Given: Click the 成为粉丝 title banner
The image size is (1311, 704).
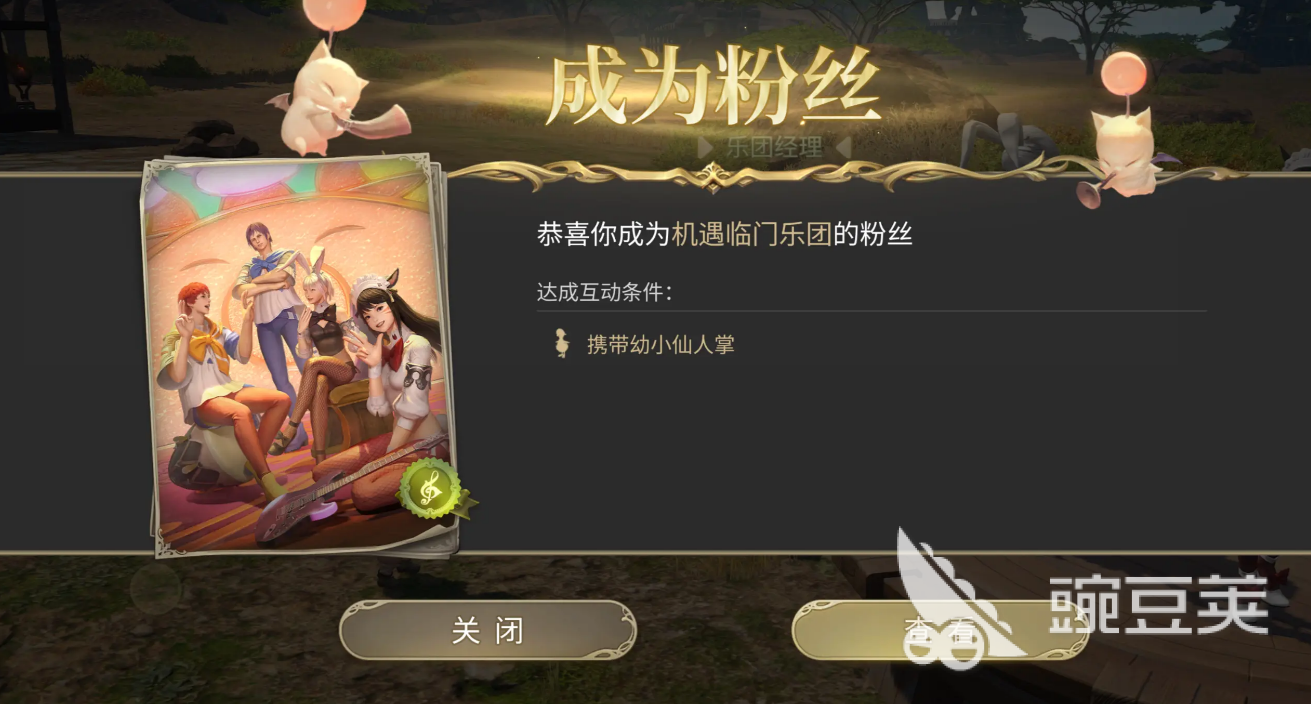Looking at the screenshot, I should coord(713,92).
